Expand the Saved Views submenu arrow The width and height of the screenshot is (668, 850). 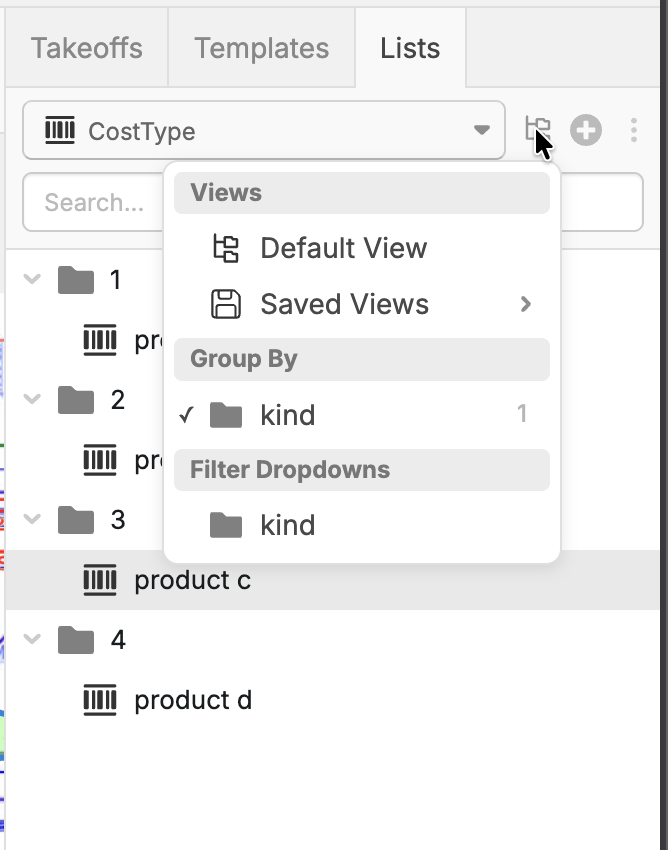click(526, 304)
